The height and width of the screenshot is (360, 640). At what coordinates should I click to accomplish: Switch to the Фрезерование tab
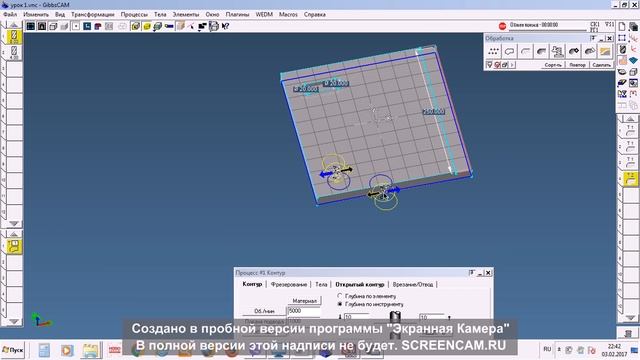click(x=289, y=284)
